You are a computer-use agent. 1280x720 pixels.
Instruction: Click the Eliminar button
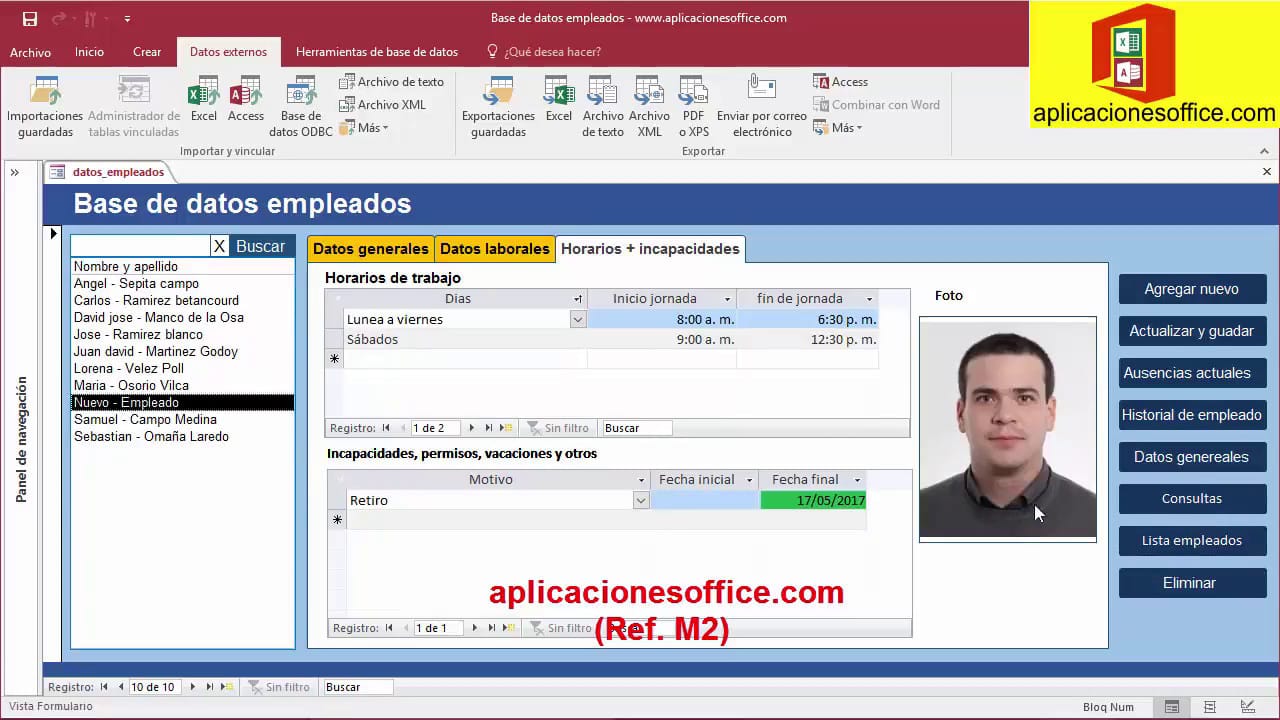click(x=1189, y=583)
